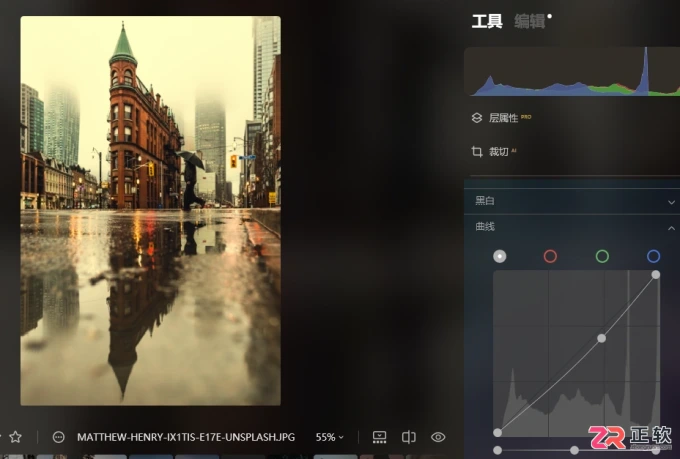Open the more options ellipsis menu

(x=59, y=437)
